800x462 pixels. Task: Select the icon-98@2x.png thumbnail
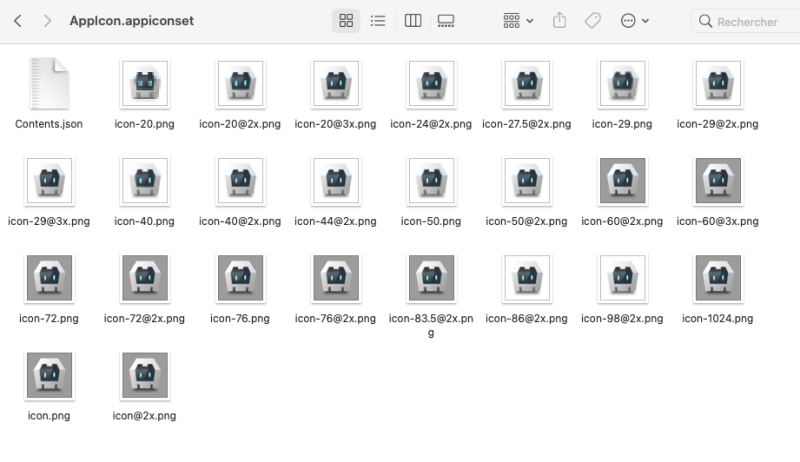(x=622, y=278)
